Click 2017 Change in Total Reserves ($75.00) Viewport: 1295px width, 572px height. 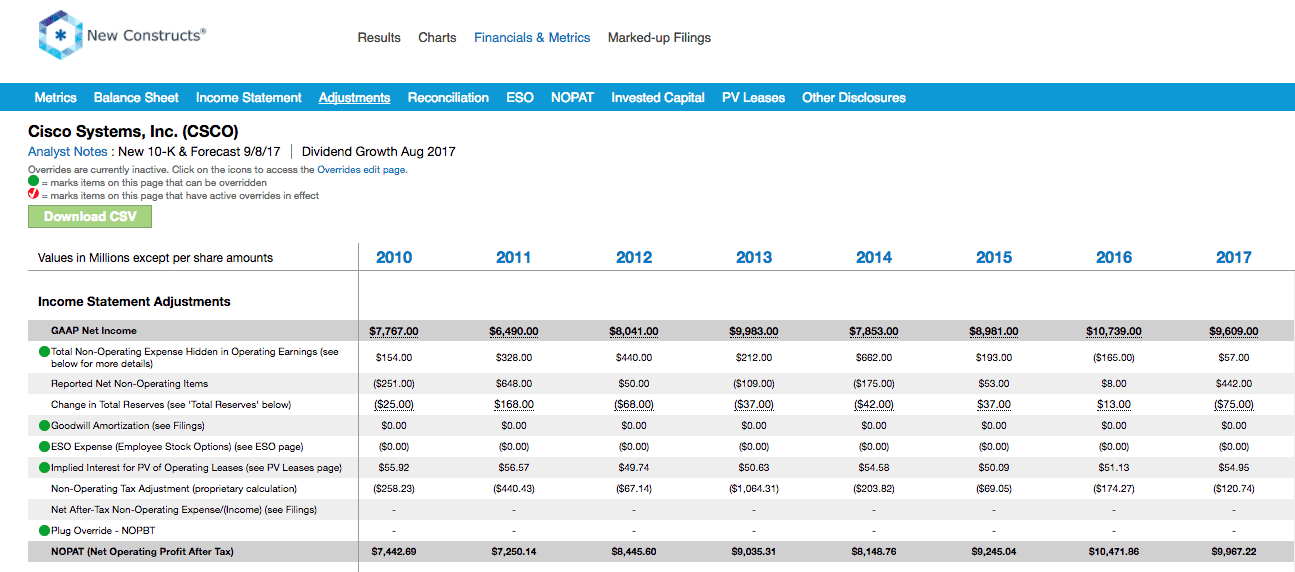tap(1234, 405)
